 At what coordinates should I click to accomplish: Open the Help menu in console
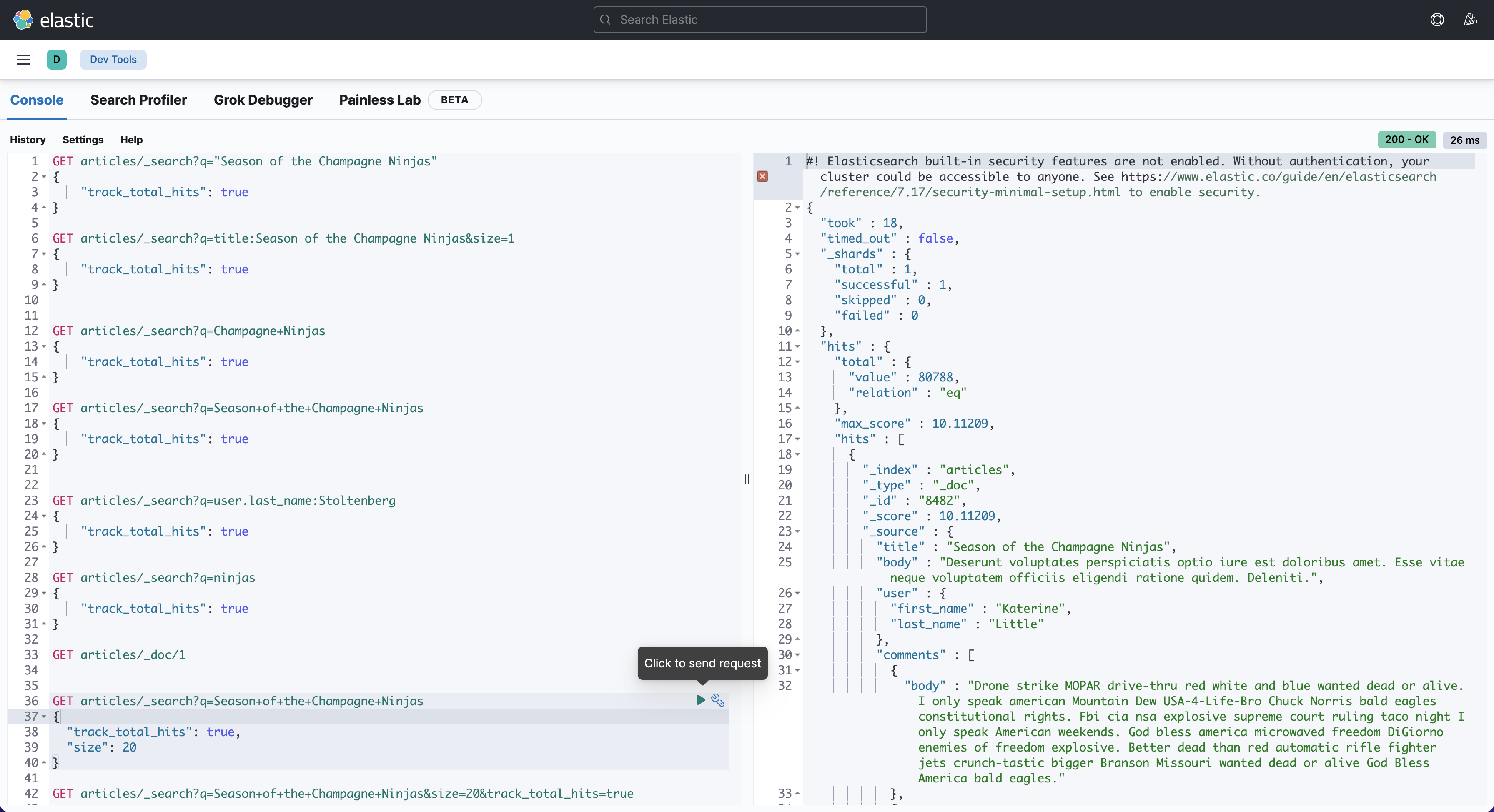[x=132, y=140]
